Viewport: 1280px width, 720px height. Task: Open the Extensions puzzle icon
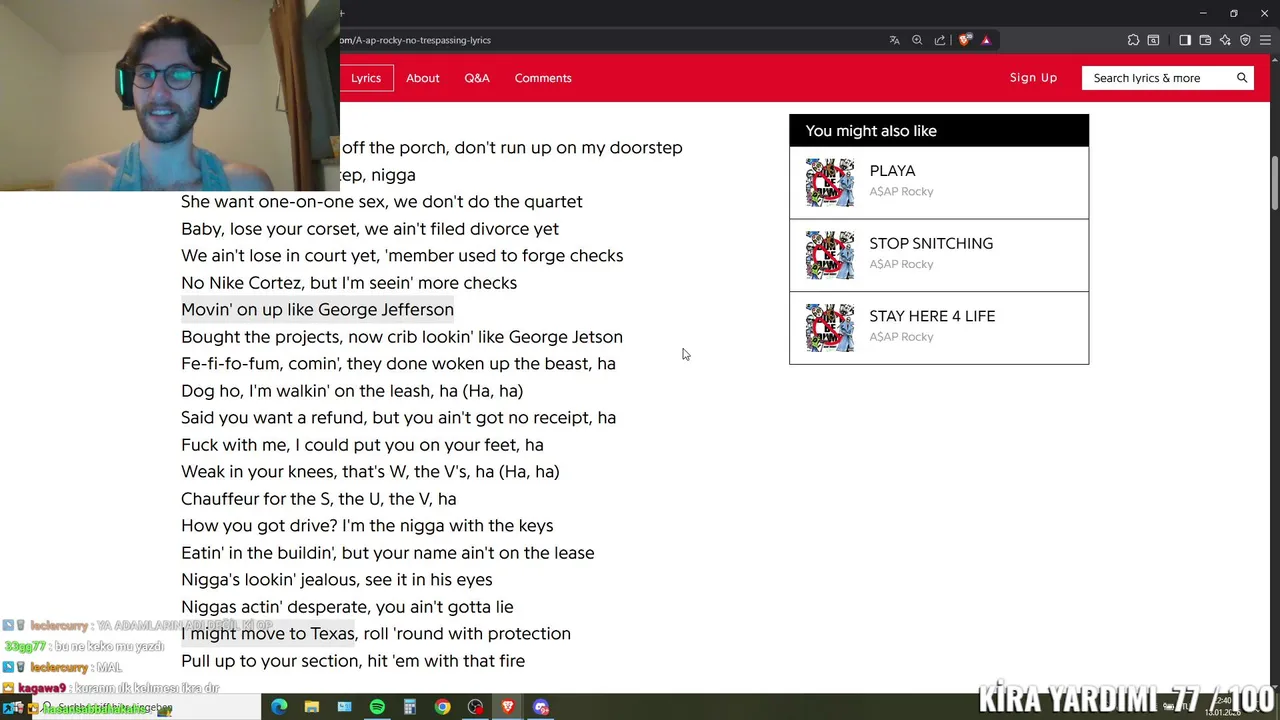tap(1133, 40)
